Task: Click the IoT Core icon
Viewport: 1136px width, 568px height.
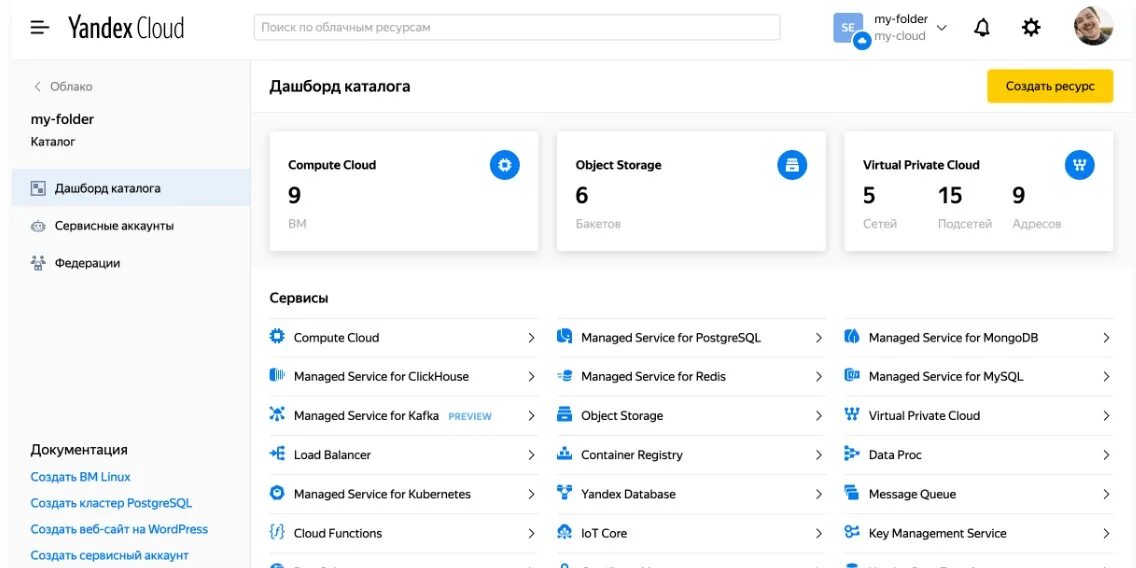Action: coord(564,532)
